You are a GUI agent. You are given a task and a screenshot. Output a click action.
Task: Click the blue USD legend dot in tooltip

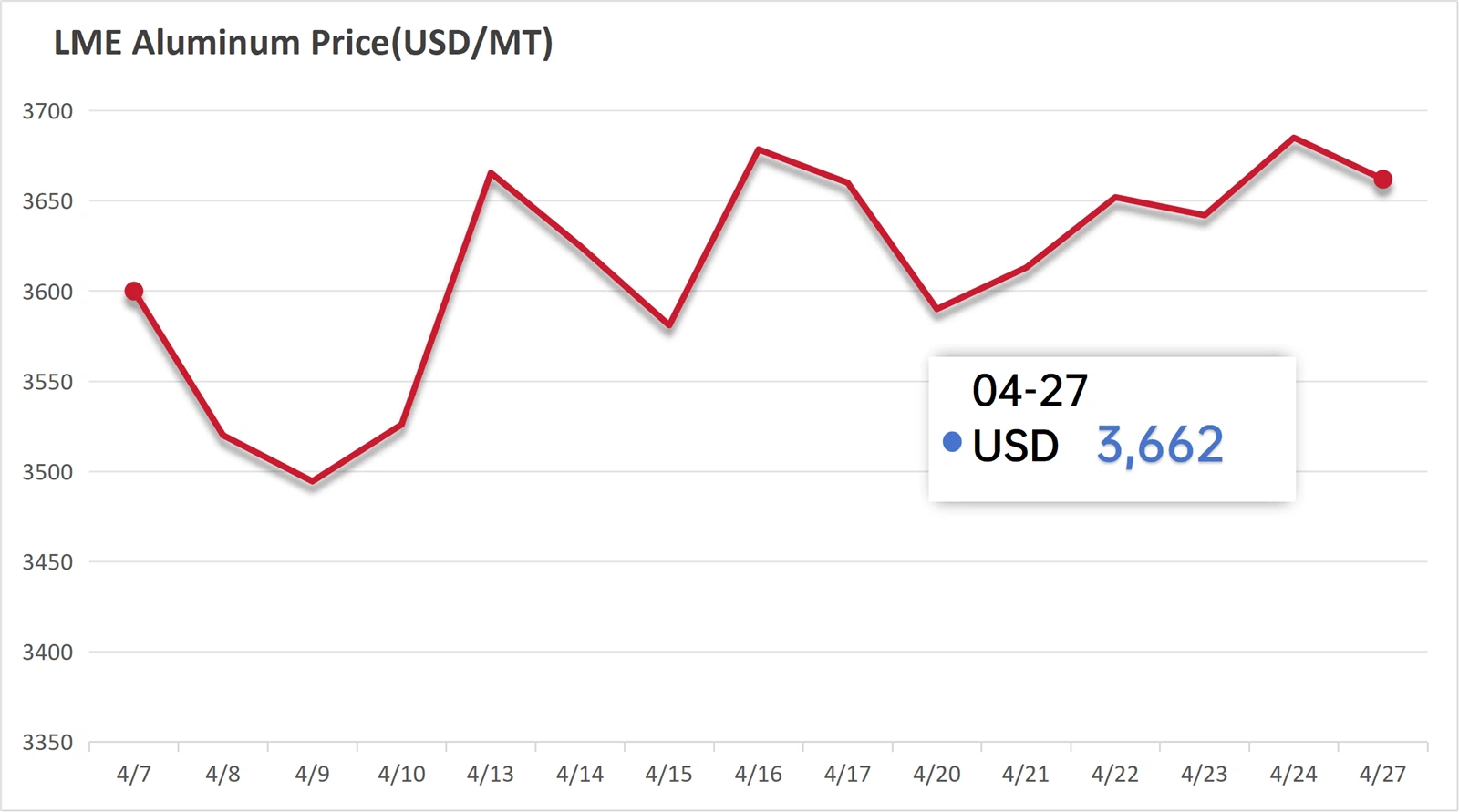click(952, 443)
